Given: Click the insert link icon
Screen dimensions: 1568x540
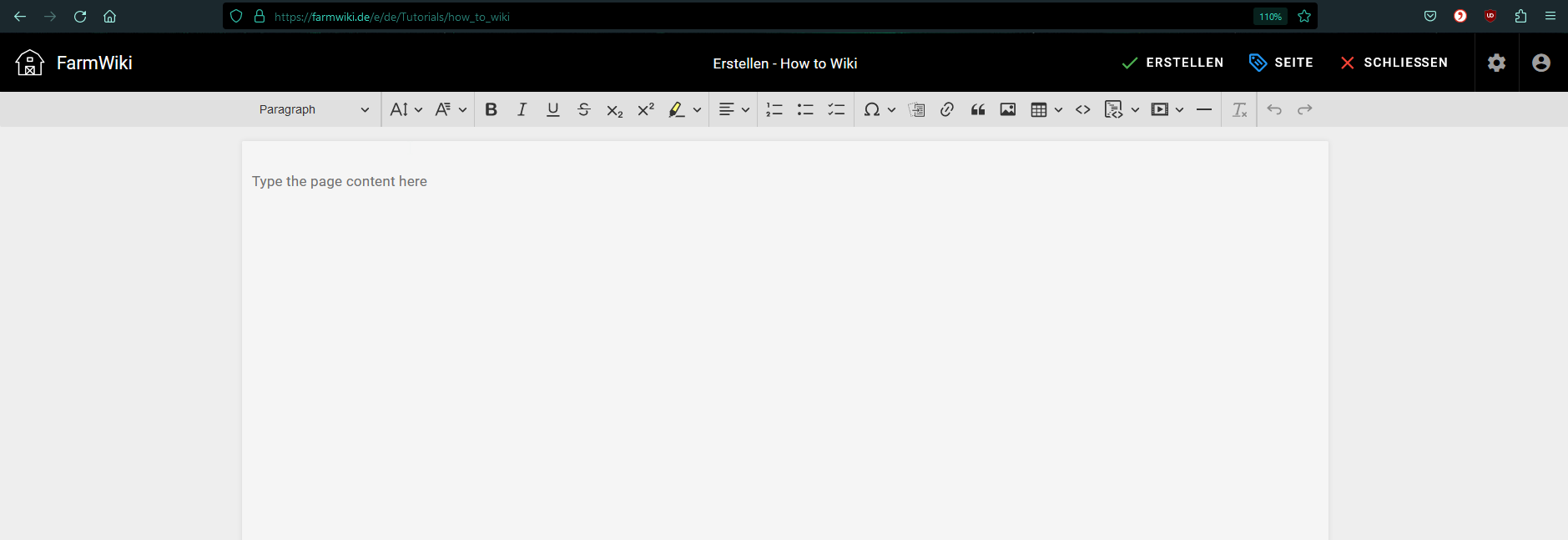Looking at the screenshot, I should 947,109.
